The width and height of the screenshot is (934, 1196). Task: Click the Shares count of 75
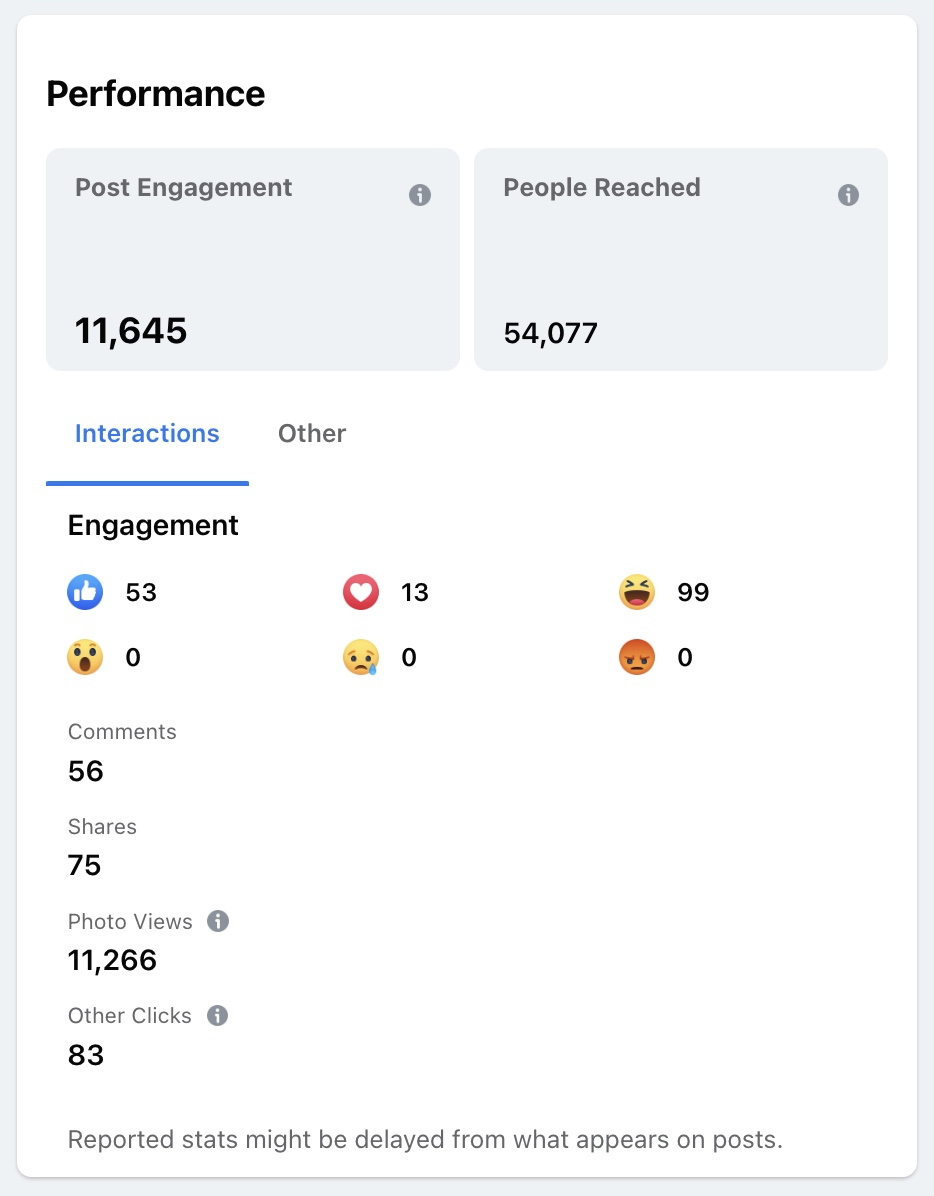[85, 865]
